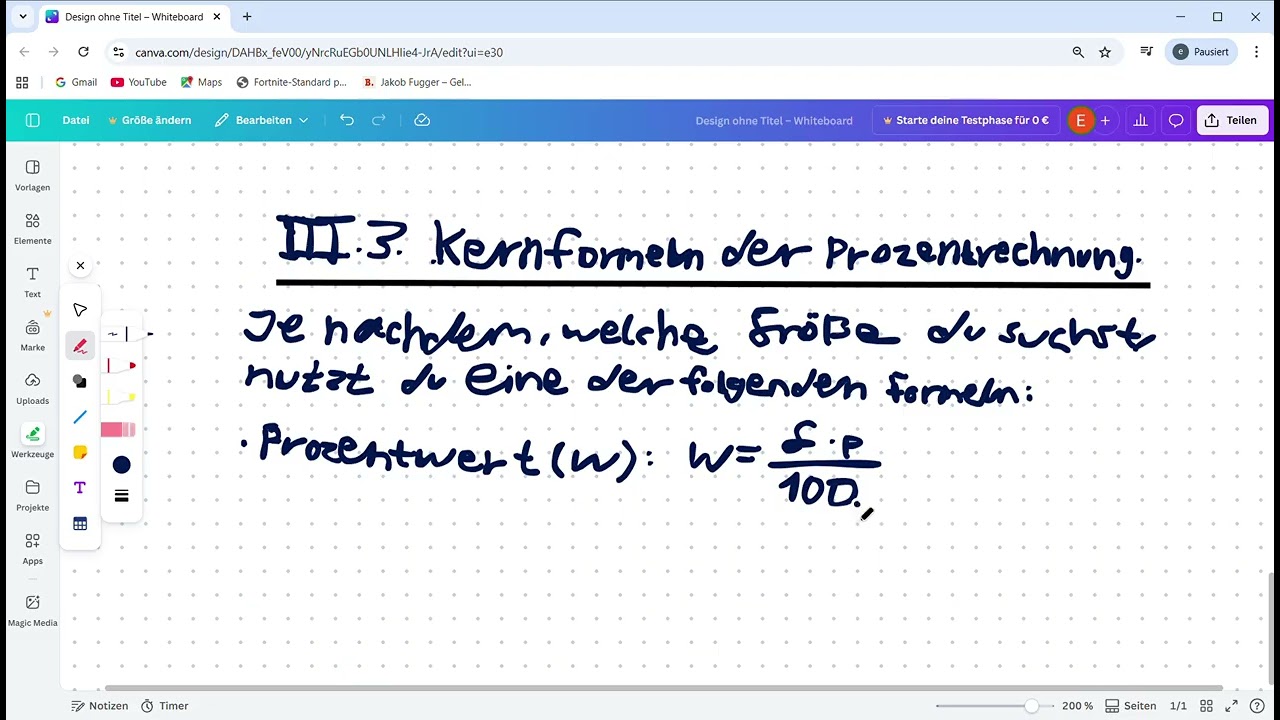Image resolution: width=1280 pixels, height=720 pixels.
Task: Redo the last action
Action: tap(379, 120)
